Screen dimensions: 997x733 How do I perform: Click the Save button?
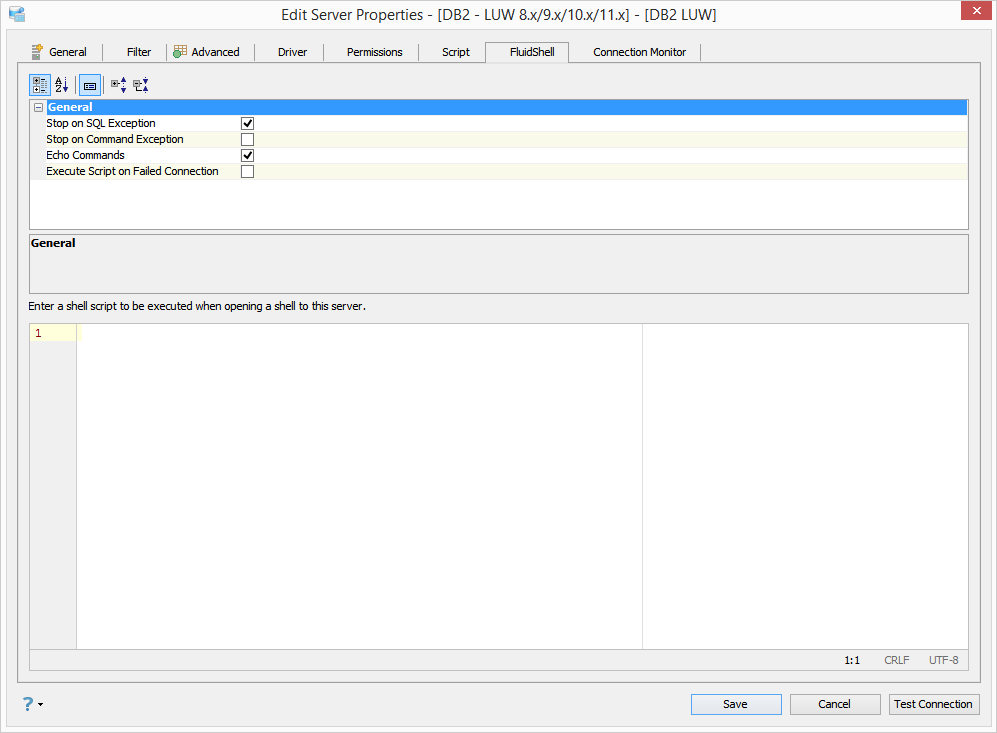(x=736, y=704)
